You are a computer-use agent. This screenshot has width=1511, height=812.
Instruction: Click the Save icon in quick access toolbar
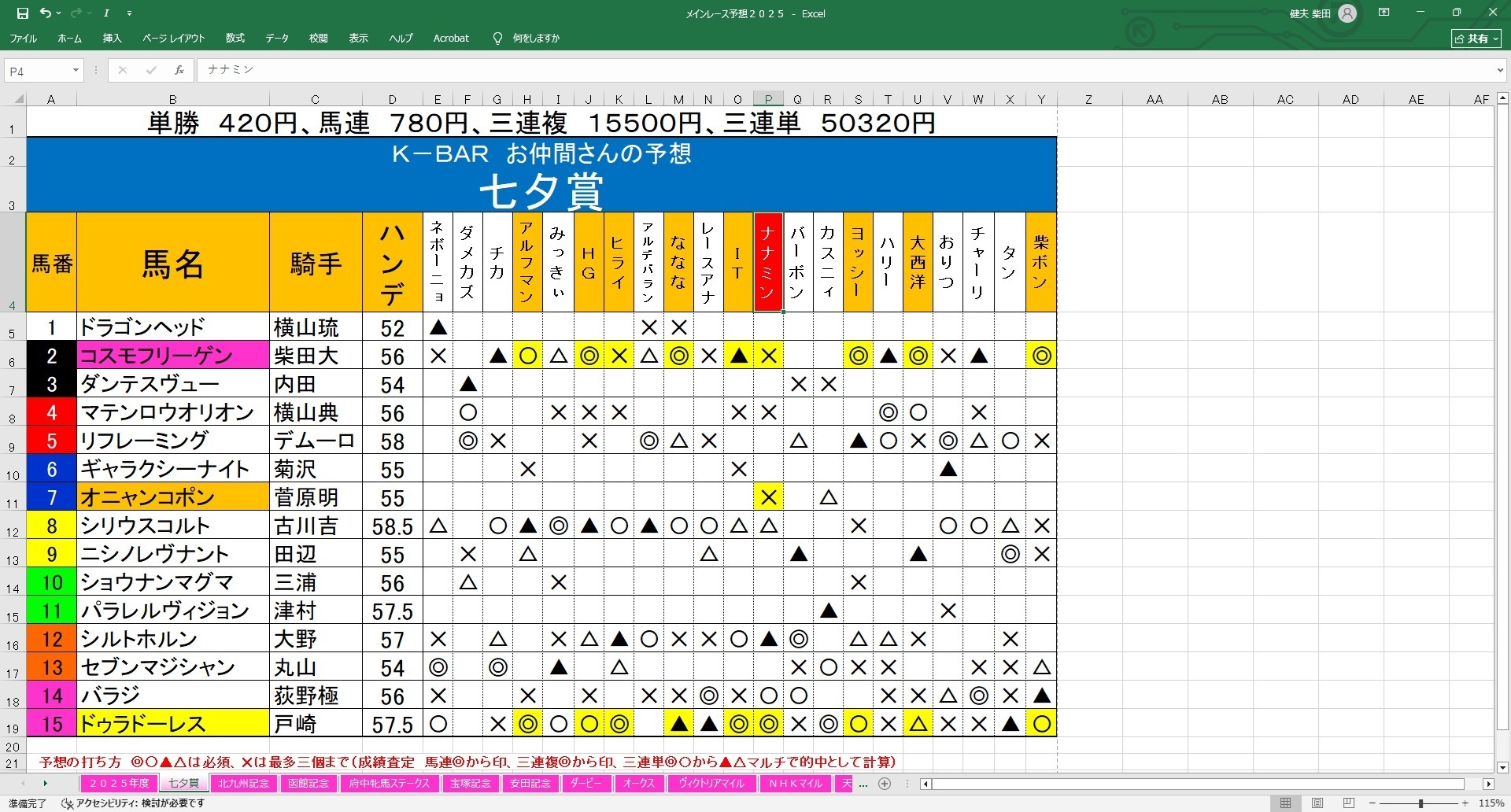tap(23, 13)
